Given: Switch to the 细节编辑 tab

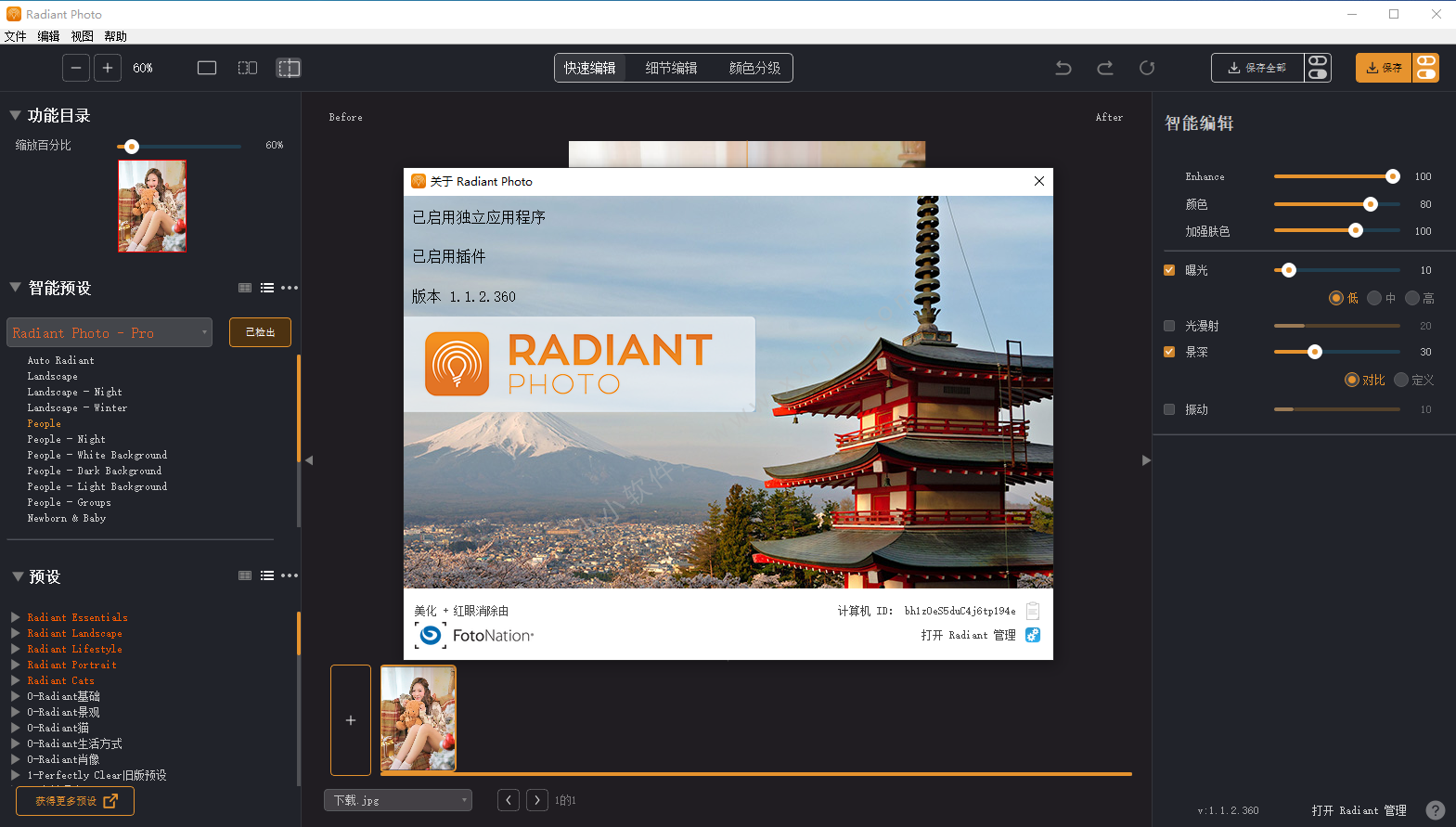Looking at the screenshot, I should [x=671, y=68].
